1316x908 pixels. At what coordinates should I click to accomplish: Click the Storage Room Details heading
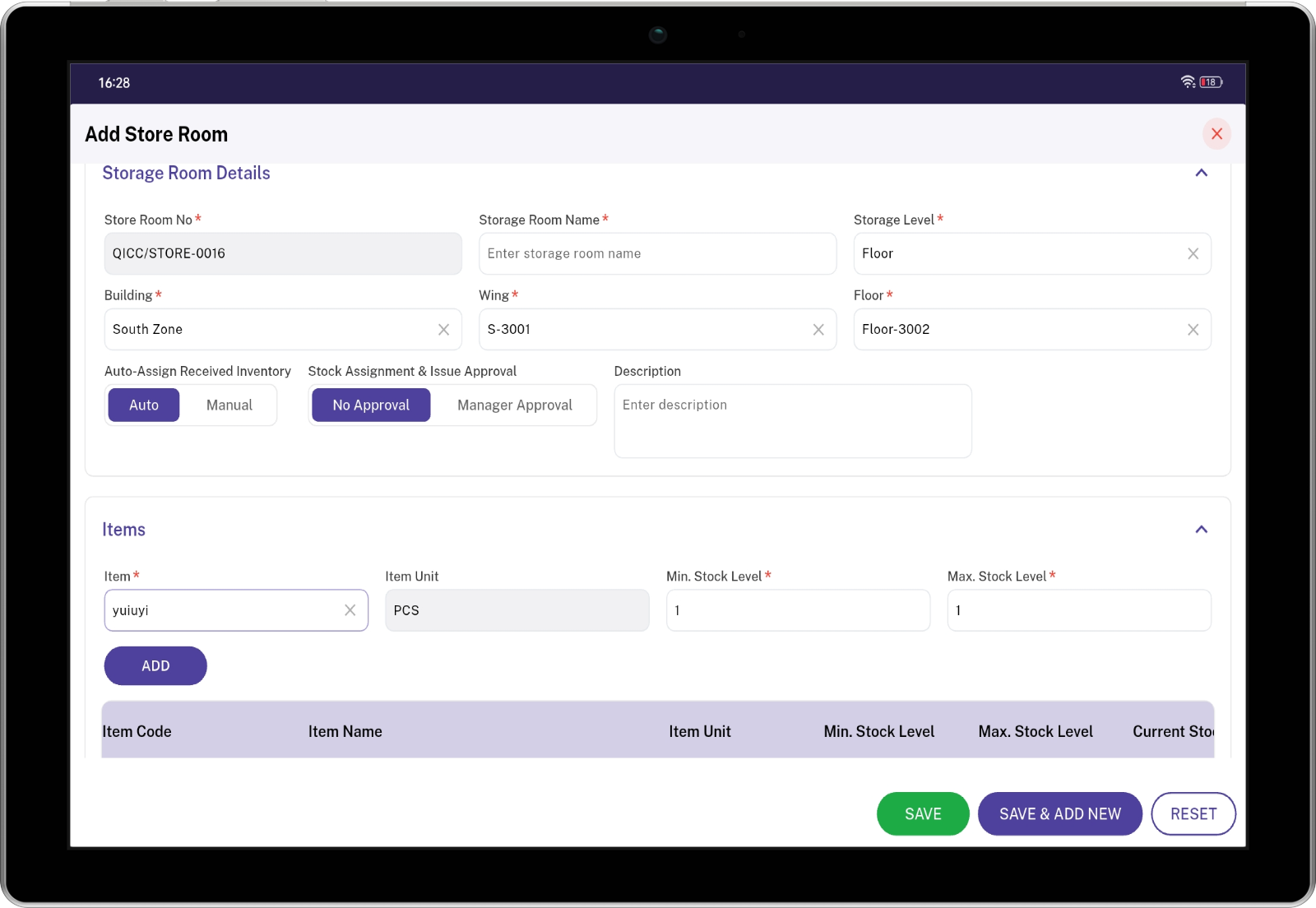[186, 174]
